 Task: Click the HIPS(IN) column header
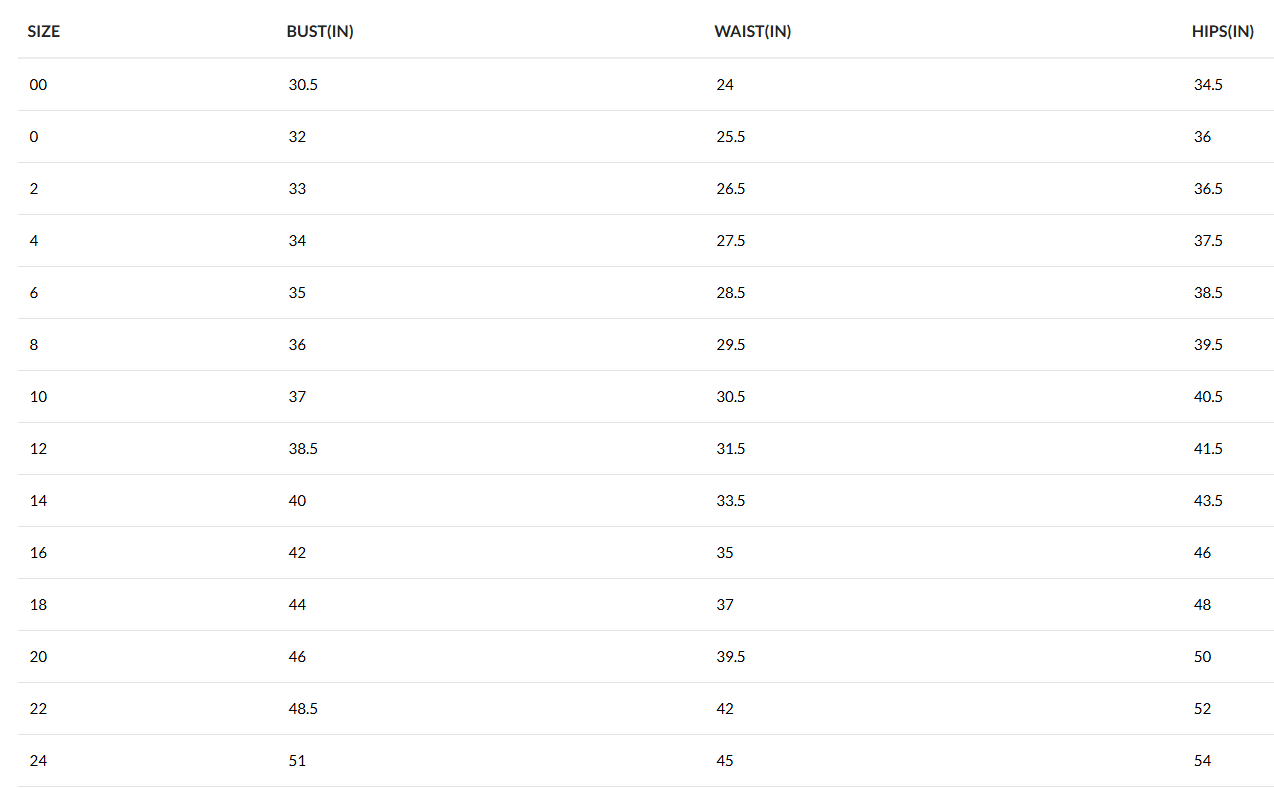(x=1223, y=32)
